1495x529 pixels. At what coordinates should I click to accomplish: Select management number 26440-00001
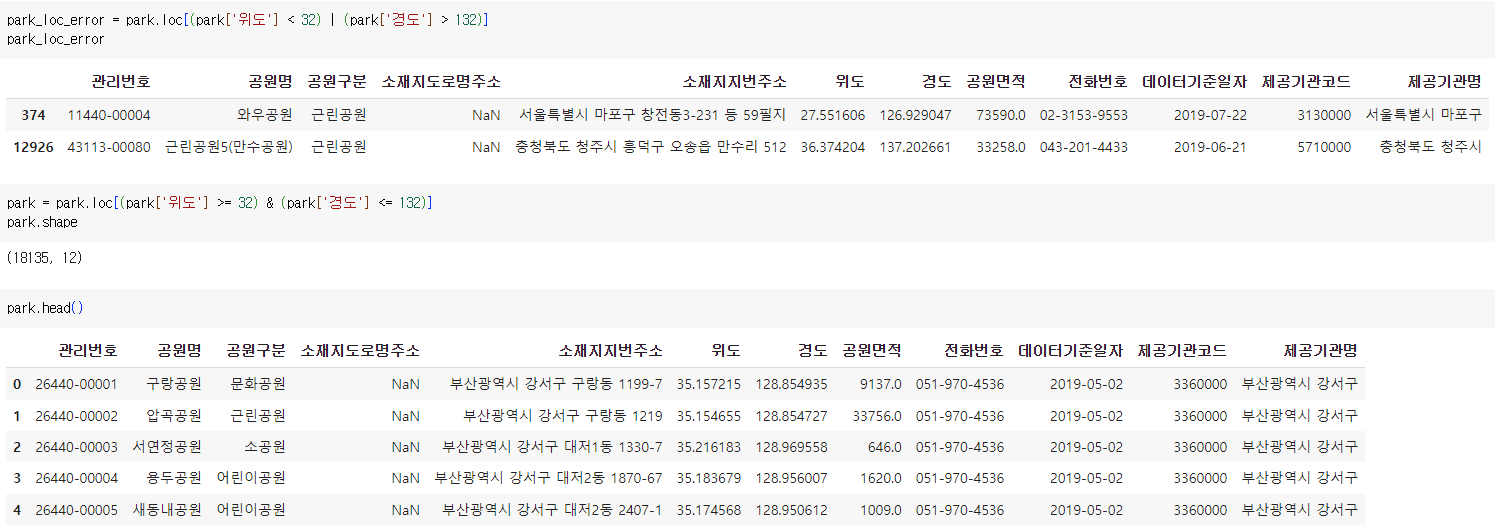pos(76,384)
